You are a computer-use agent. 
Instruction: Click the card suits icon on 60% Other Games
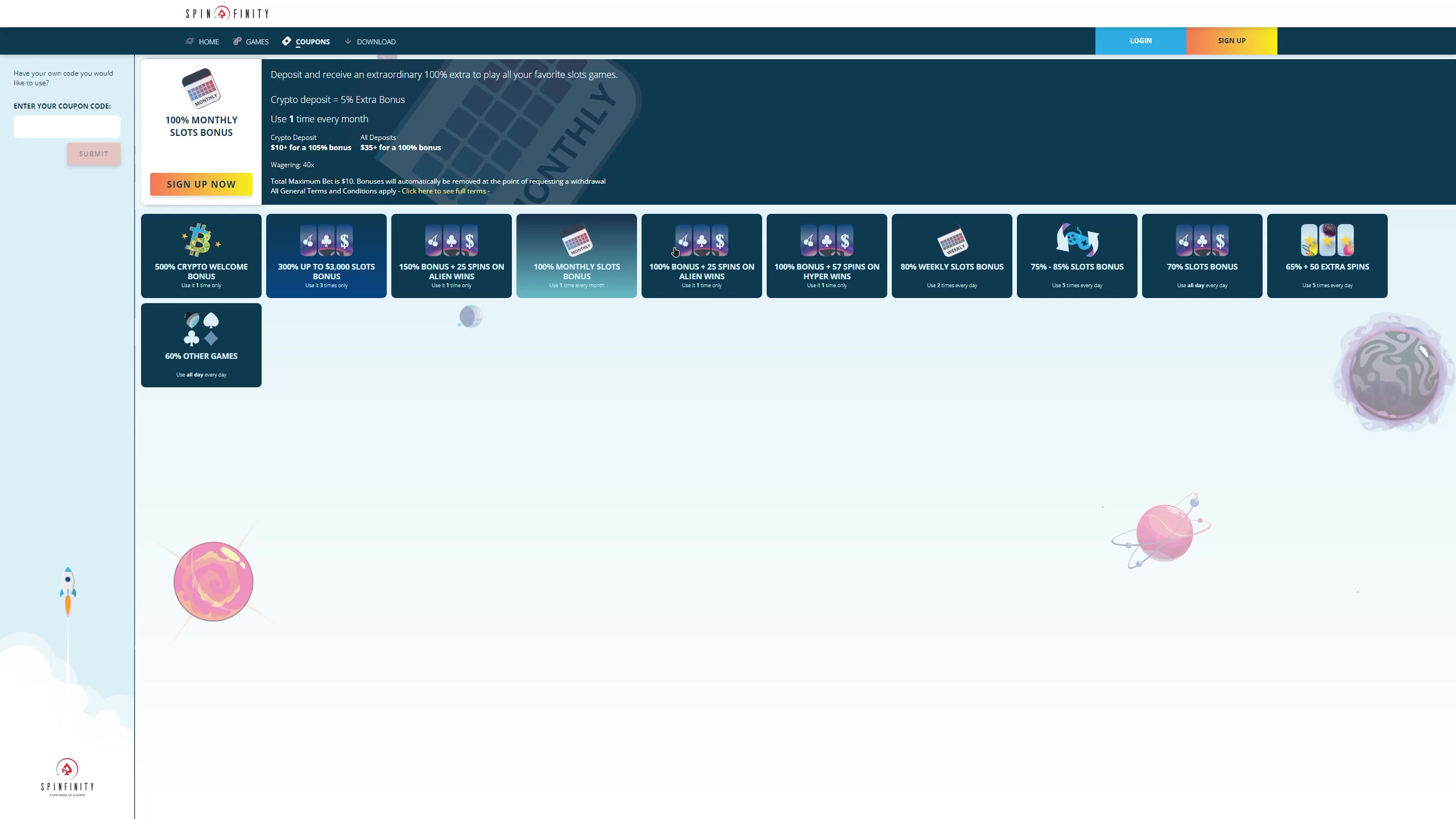(201, 329)
